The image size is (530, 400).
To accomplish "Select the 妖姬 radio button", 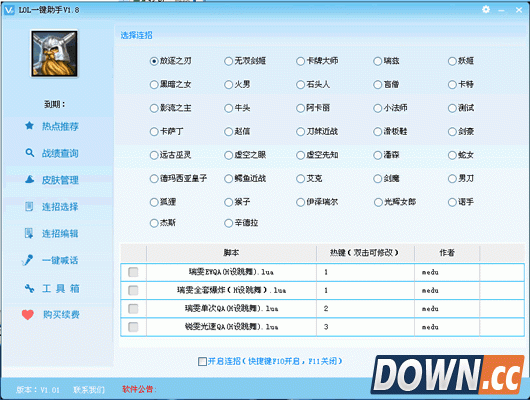I will 452,61.
